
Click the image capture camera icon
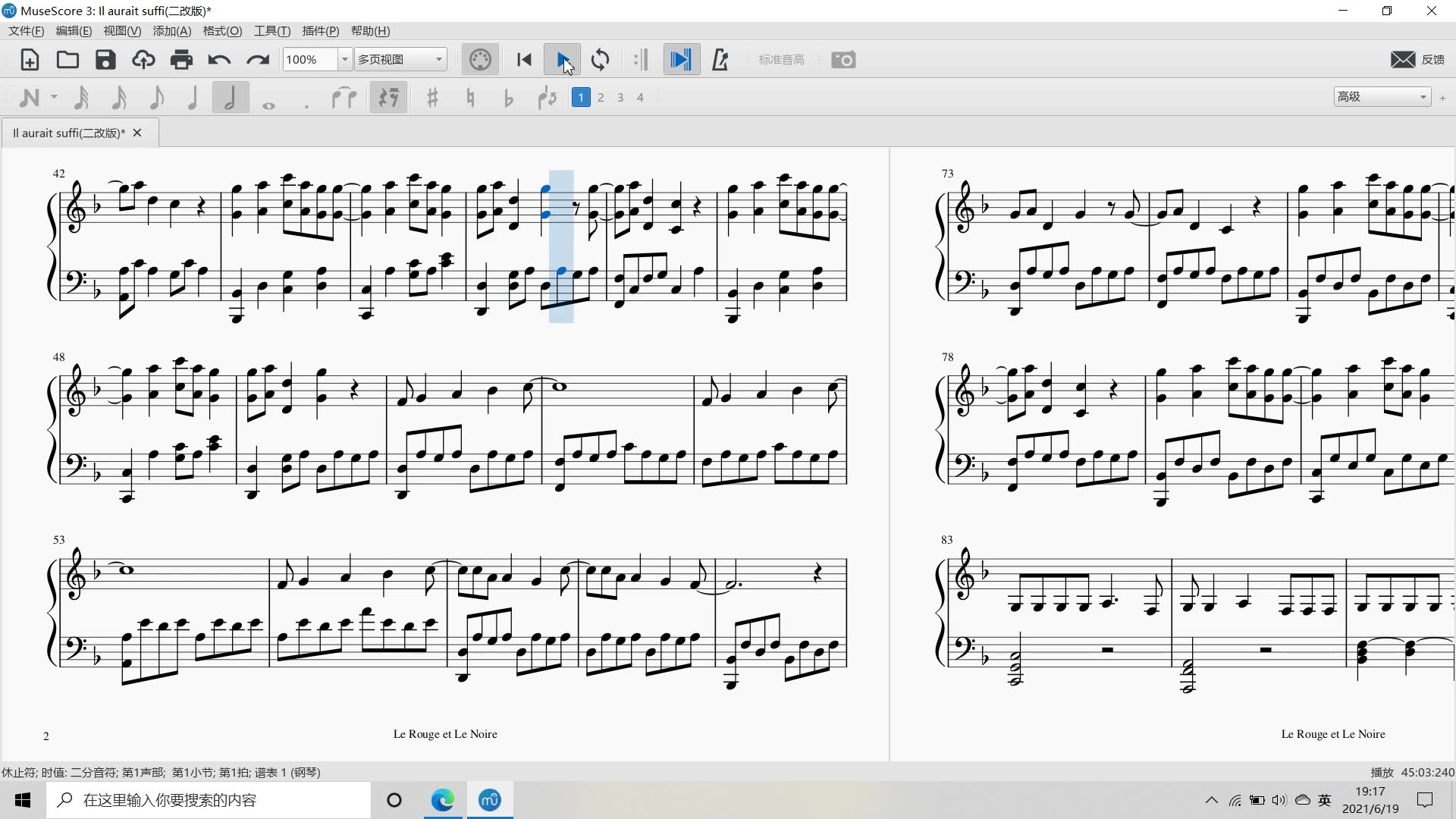[x=843, y=60]
